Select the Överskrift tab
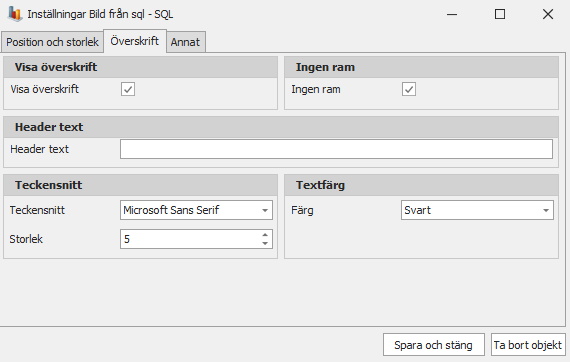 [x=135, y=41]
